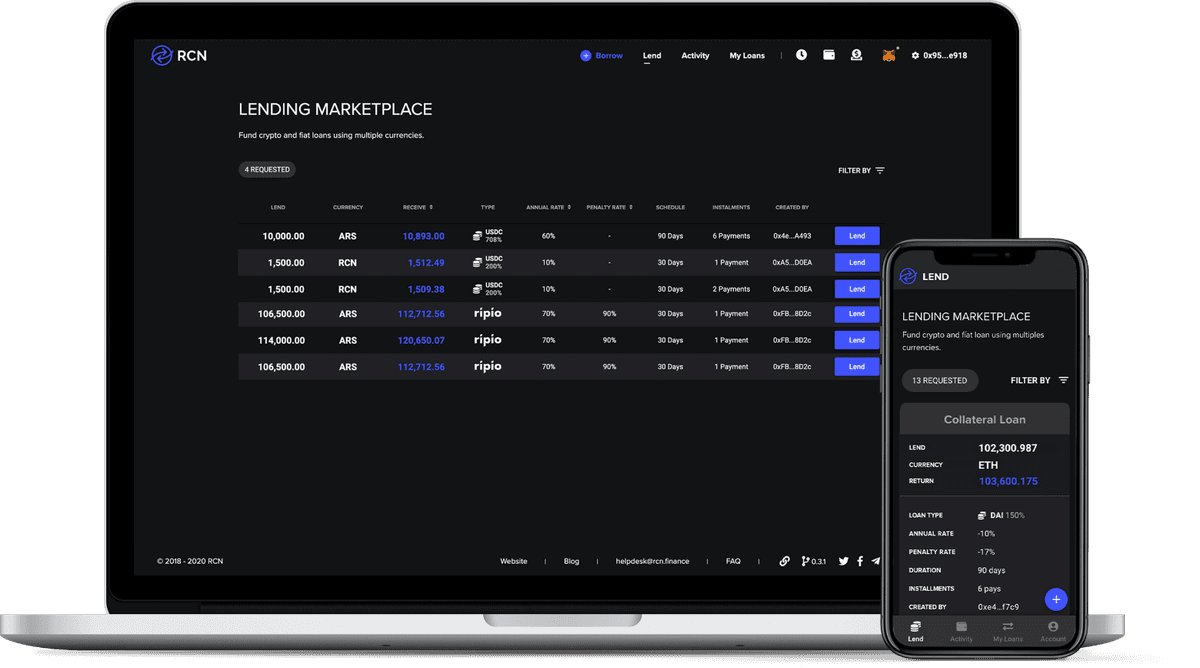Tap the blue plus floating button on mobile
1200x668 pixels.
(x=1056, y=599)
